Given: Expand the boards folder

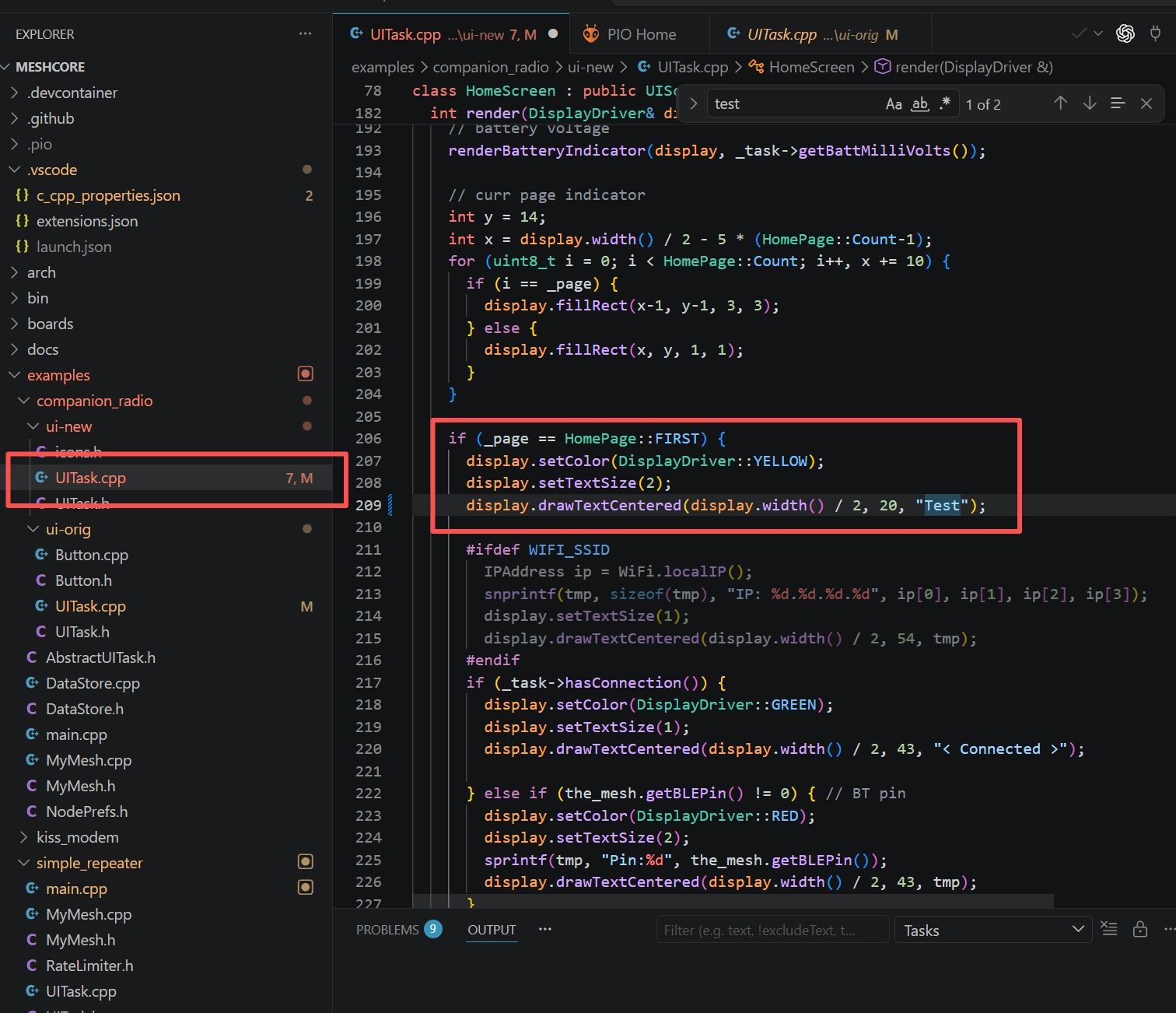Looking at the screenshot, I should [50, 324].
